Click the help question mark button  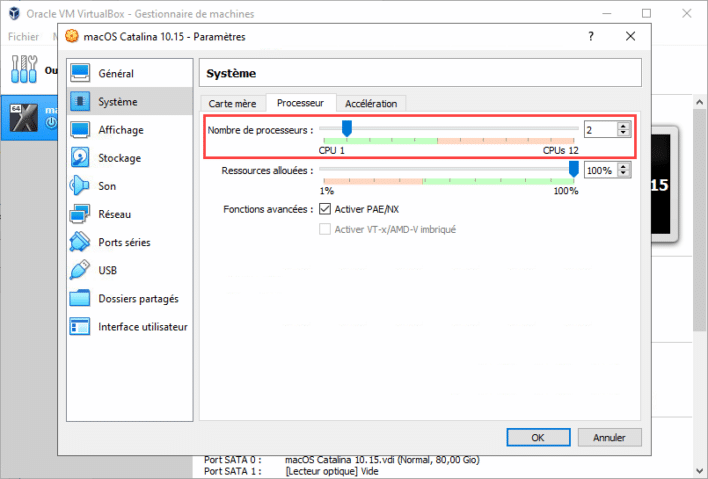pyautogui.click(x=591, y=36)
